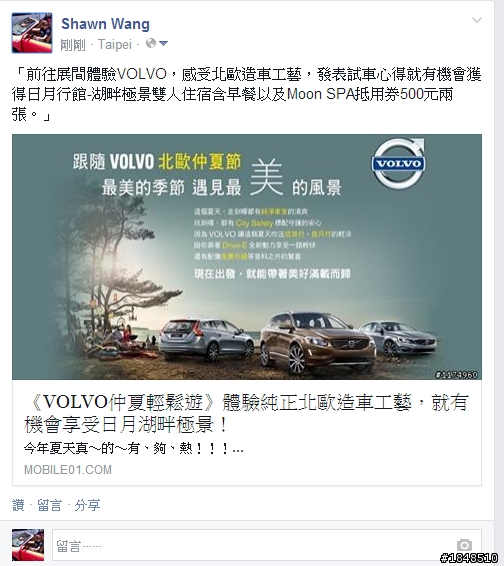Click the camera icon to attach a photo

(464, 545)
